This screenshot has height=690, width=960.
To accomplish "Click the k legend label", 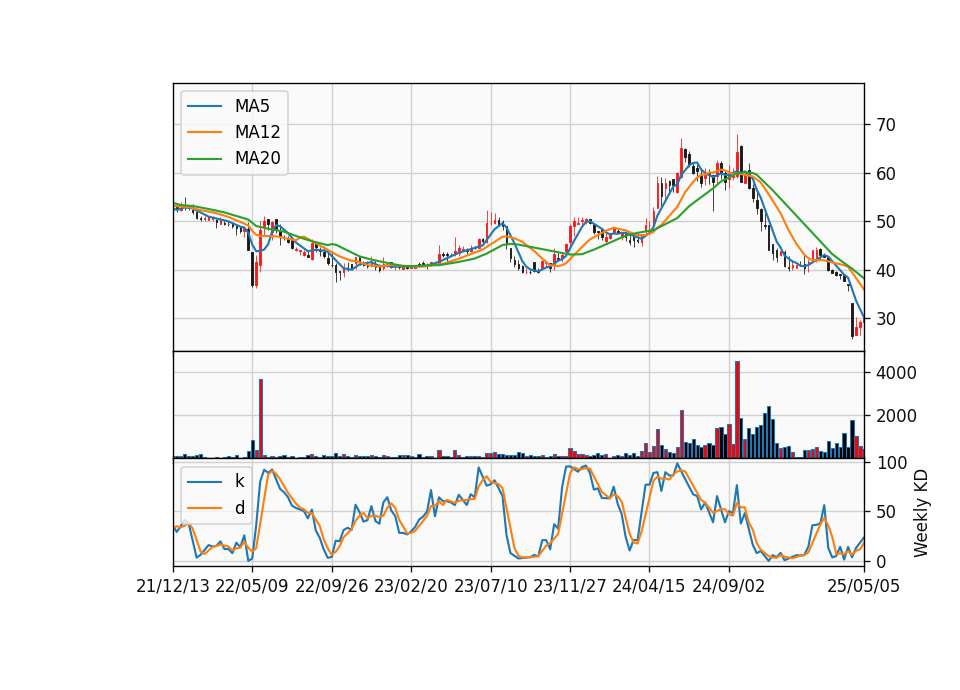I will [x=239, y=481].
